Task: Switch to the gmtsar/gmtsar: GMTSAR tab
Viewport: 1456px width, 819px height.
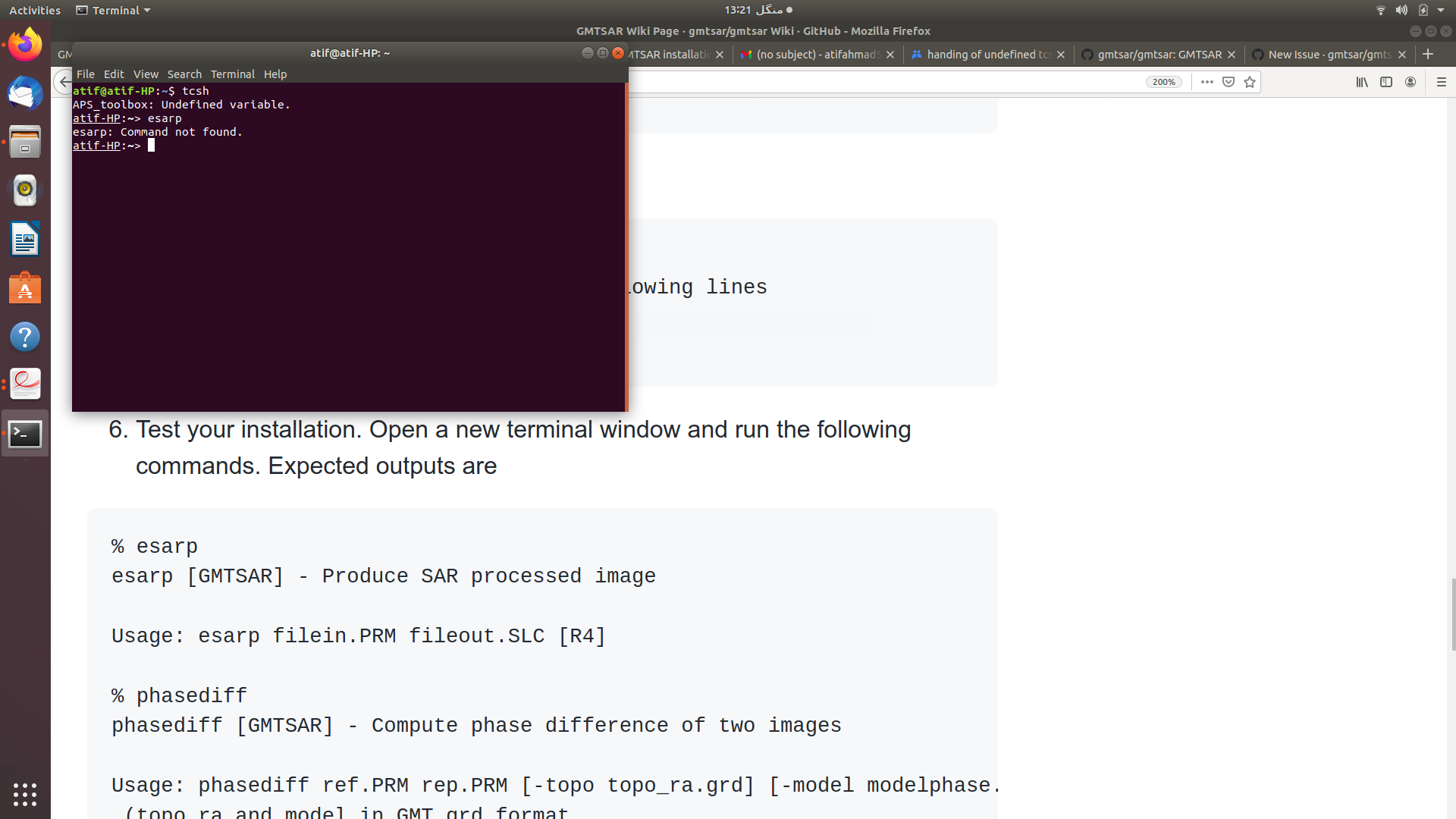Action: point(1158,54)
